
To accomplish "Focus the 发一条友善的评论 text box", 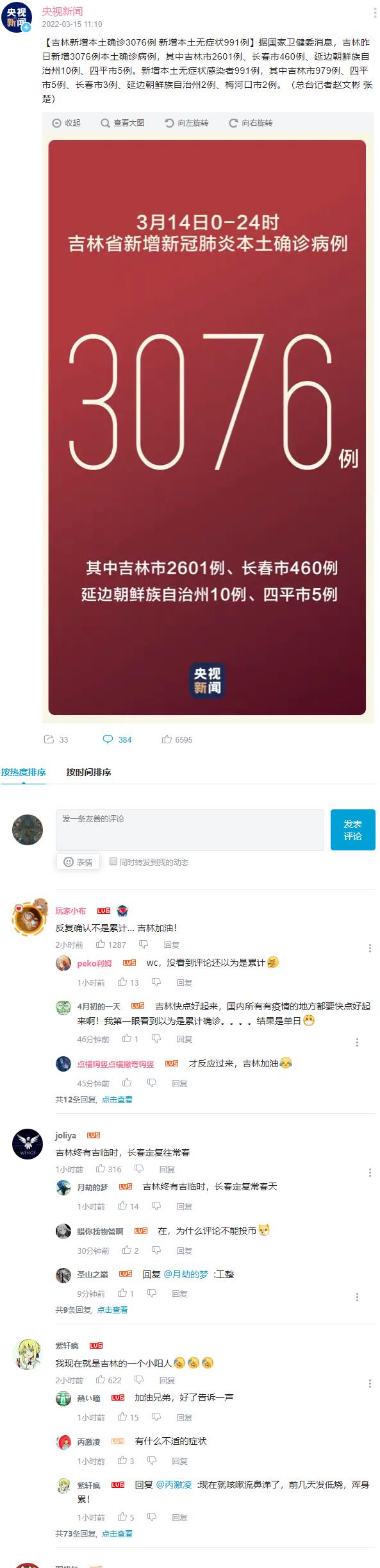I will point(190,829).
